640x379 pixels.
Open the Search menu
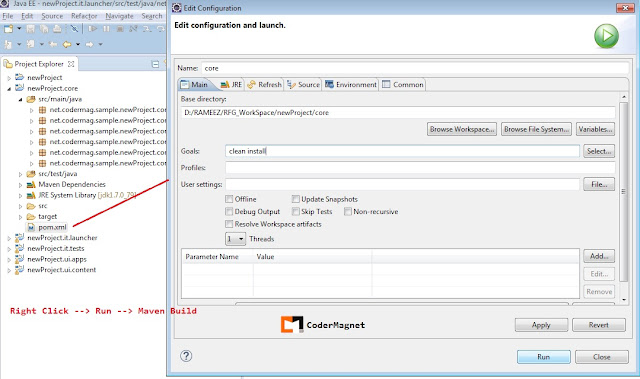pyautogui.click(x=152, y=16)
